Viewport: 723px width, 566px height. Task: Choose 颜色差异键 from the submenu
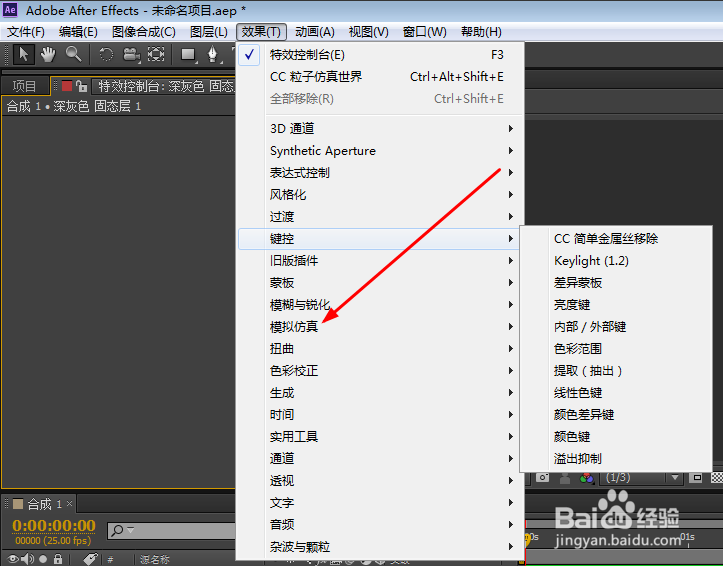tap(616, 415)
